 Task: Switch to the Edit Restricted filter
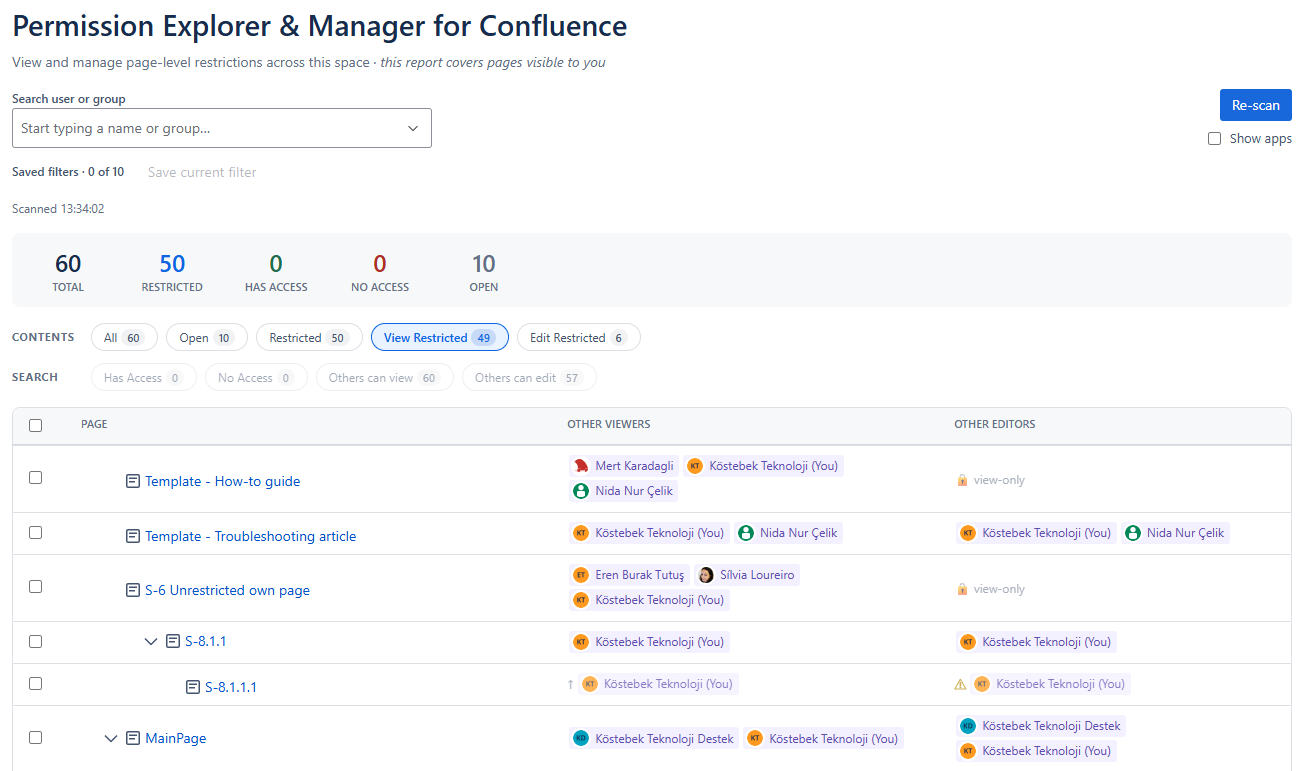click(x=579, y=338)
